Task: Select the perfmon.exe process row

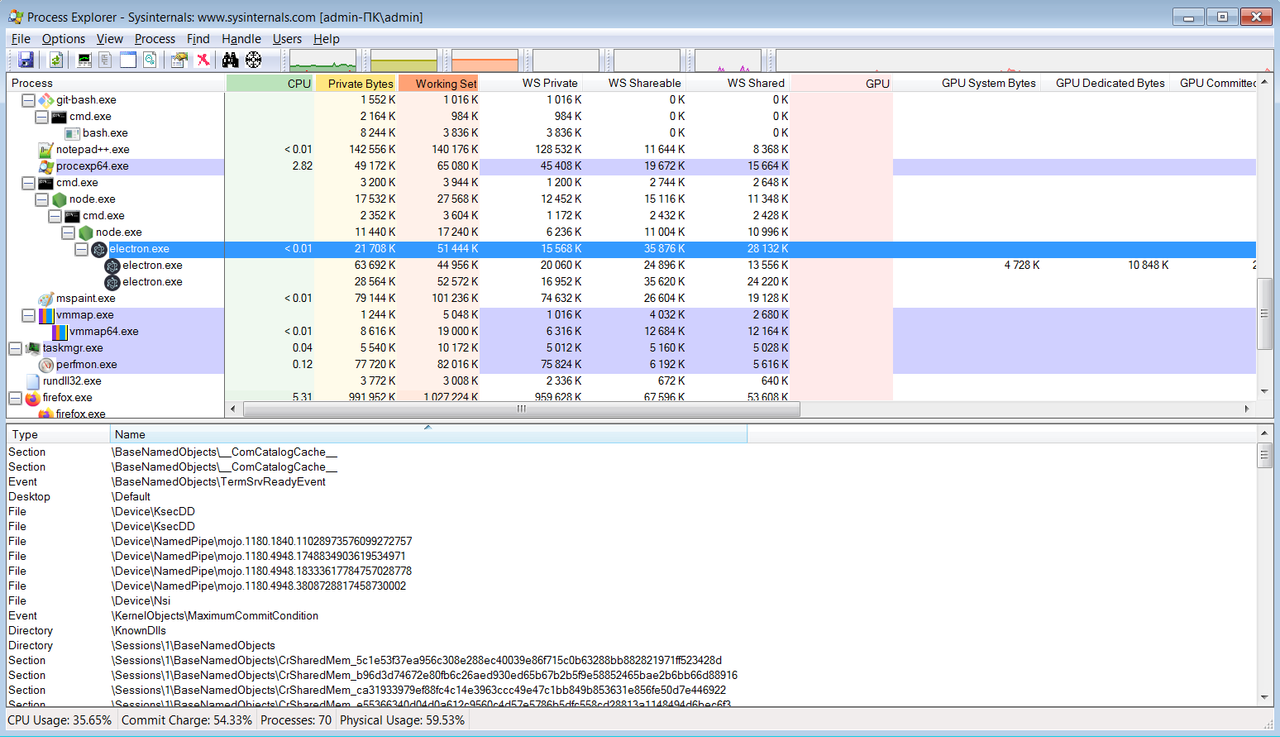Action: pos(630,364)
